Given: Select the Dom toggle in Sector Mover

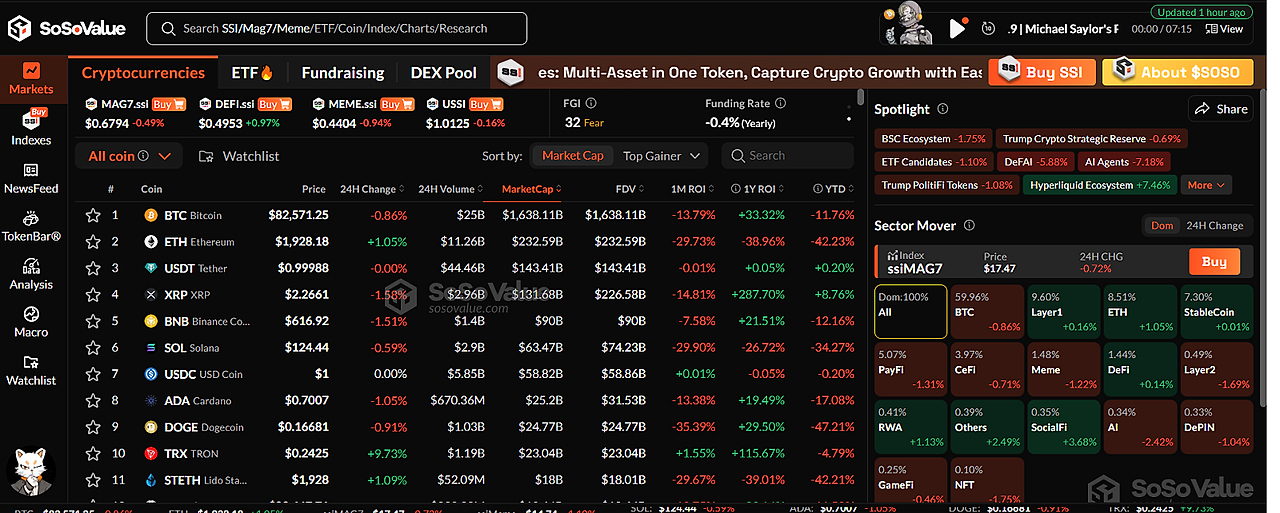Looking at the screenshot, I should point(1162,226).
